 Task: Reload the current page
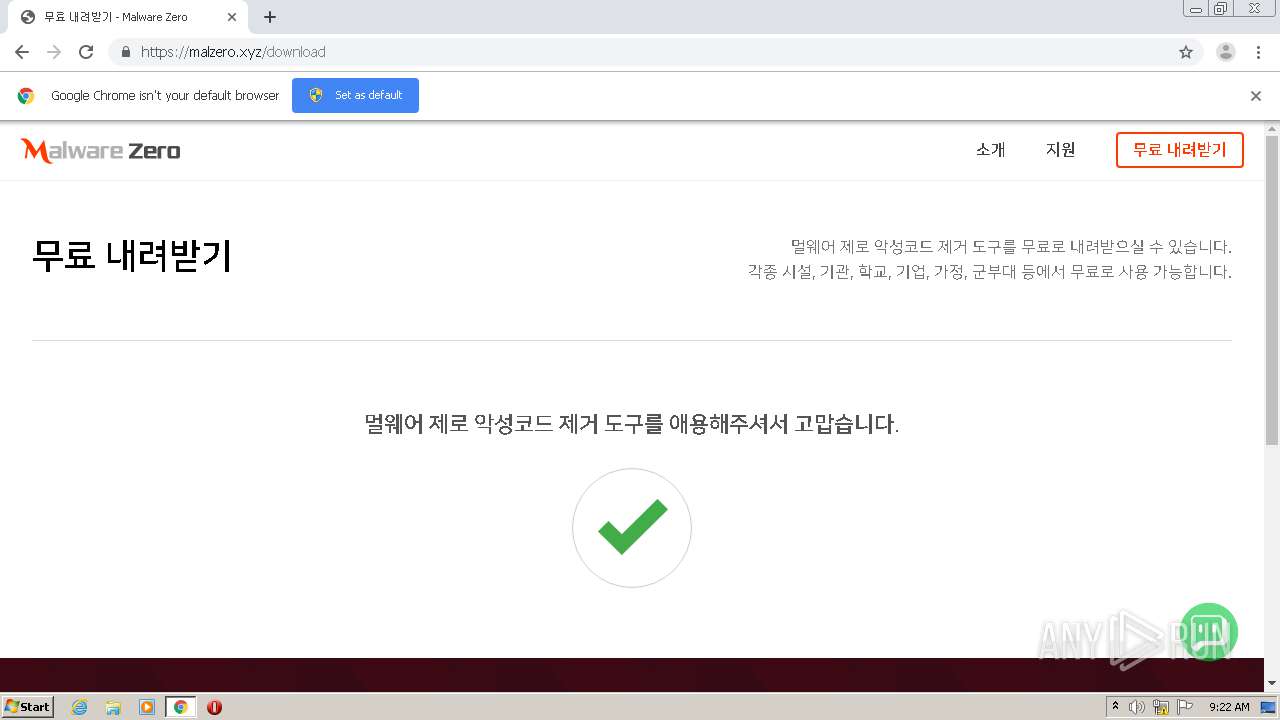point(86,52)
